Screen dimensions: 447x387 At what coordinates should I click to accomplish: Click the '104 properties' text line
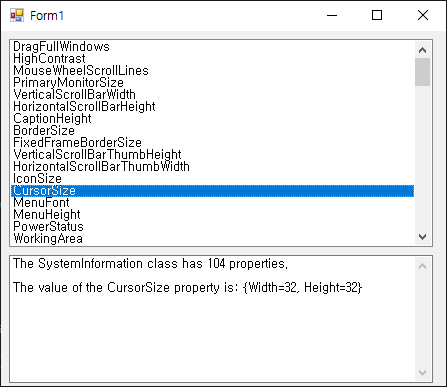(150, 264)
